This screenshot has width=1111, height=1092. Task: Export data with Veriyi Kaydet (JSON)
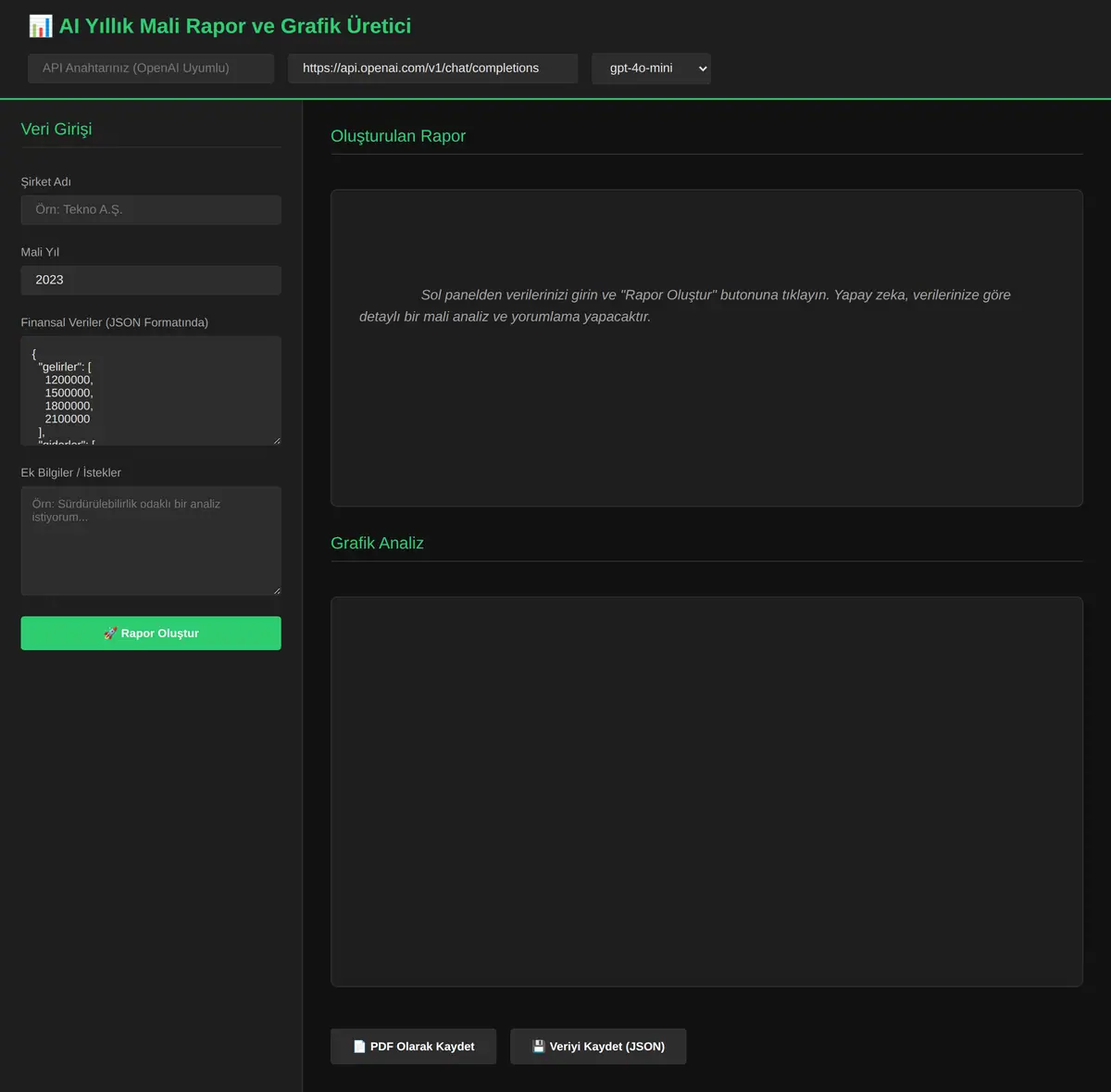[598, 1047]
